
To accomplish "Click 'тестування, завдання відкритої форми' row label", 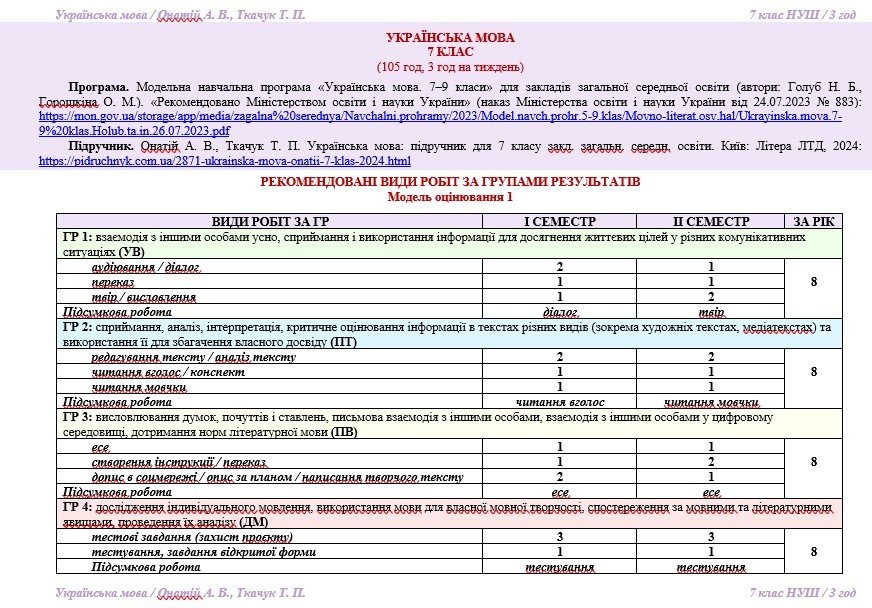I will pyautogui.click(x=204, y=552).
